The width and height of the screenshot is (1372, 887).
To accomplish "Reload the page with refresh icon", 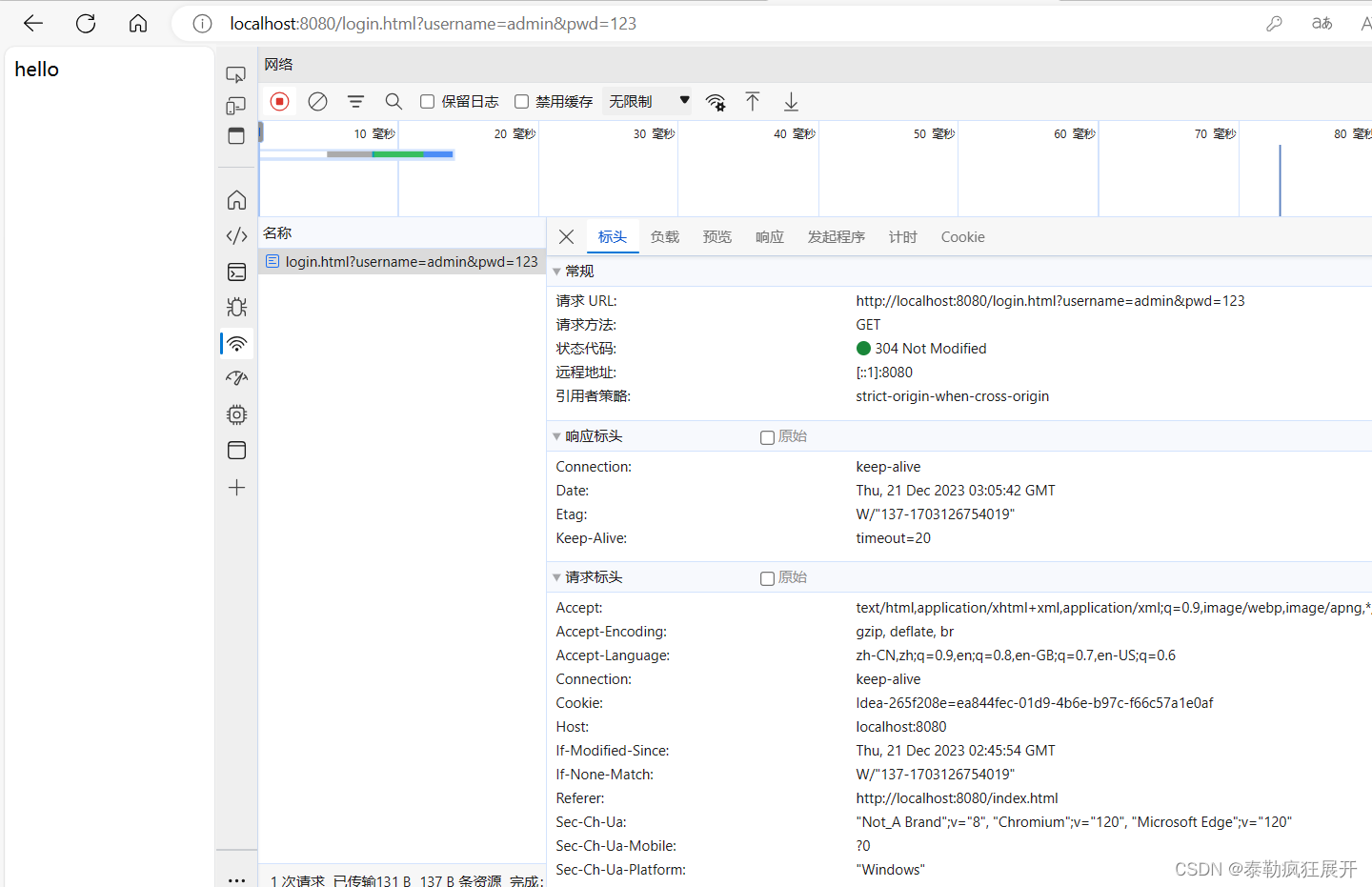I will tap(86, 23).
